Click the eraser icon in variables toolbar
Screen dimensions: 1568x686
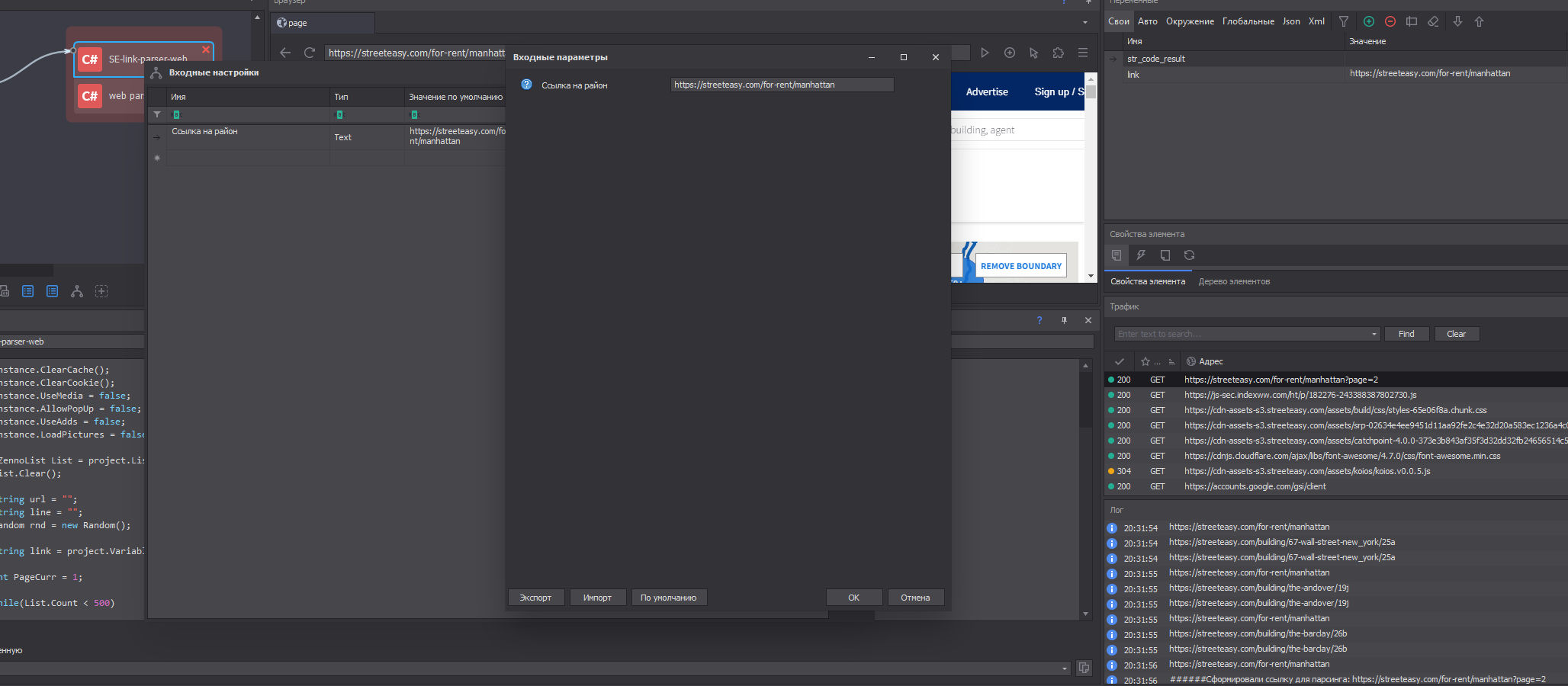click(x=1433, y=22)
